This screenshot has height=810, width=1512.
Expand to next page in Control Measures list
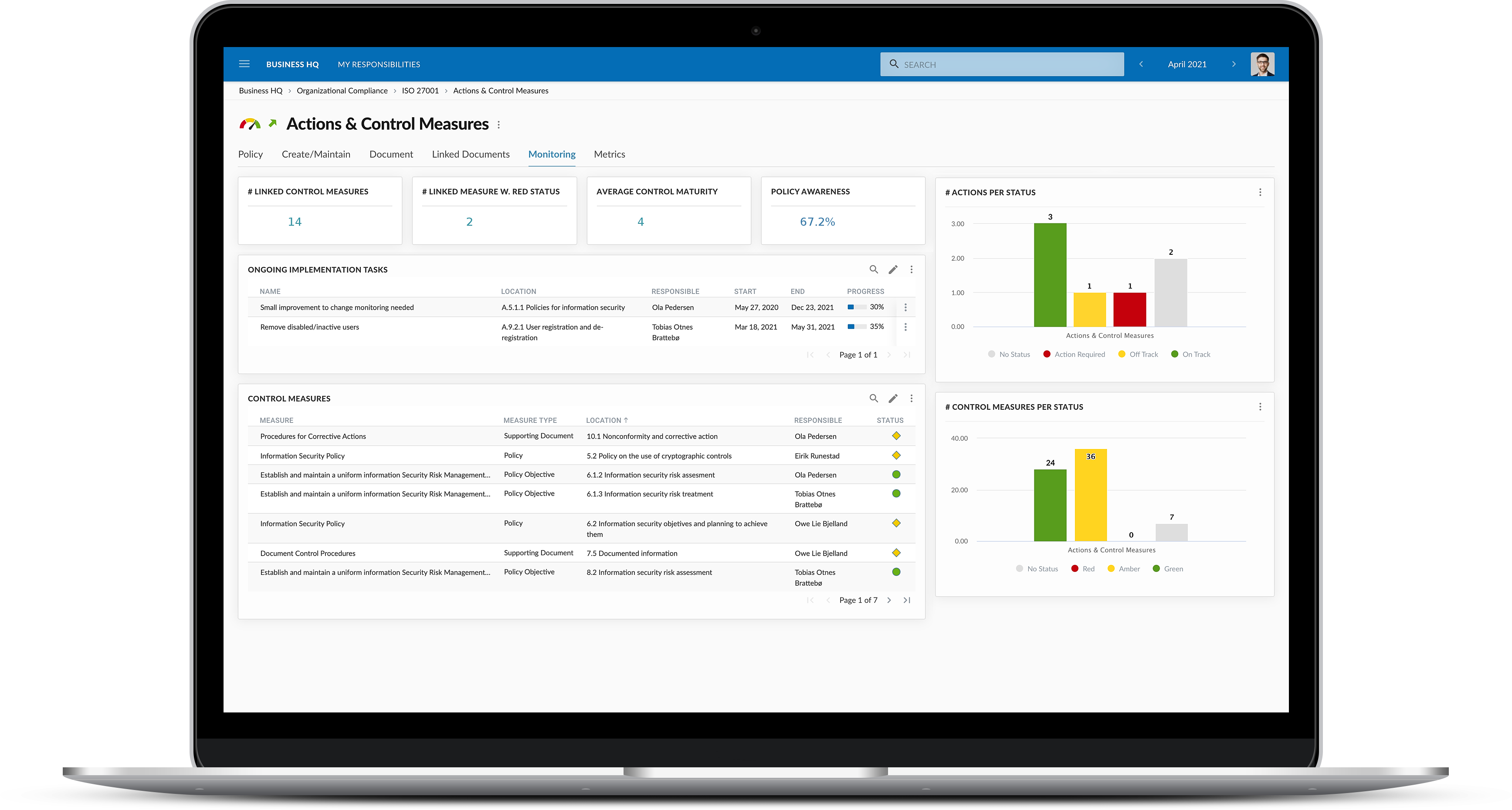(x=890, y=600)
